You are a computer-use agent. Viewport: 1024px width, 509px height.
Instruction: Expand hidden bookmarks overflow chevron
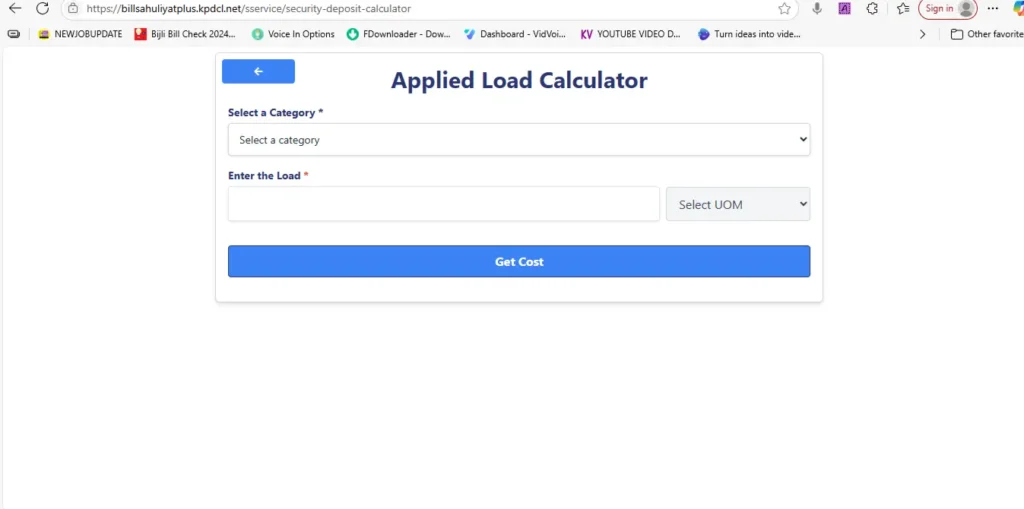point(922,34)
